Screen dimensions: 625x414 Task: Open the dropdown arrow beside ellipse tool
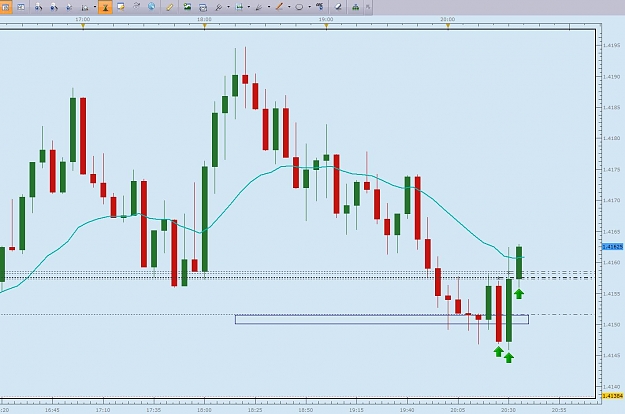click(310, 7)
